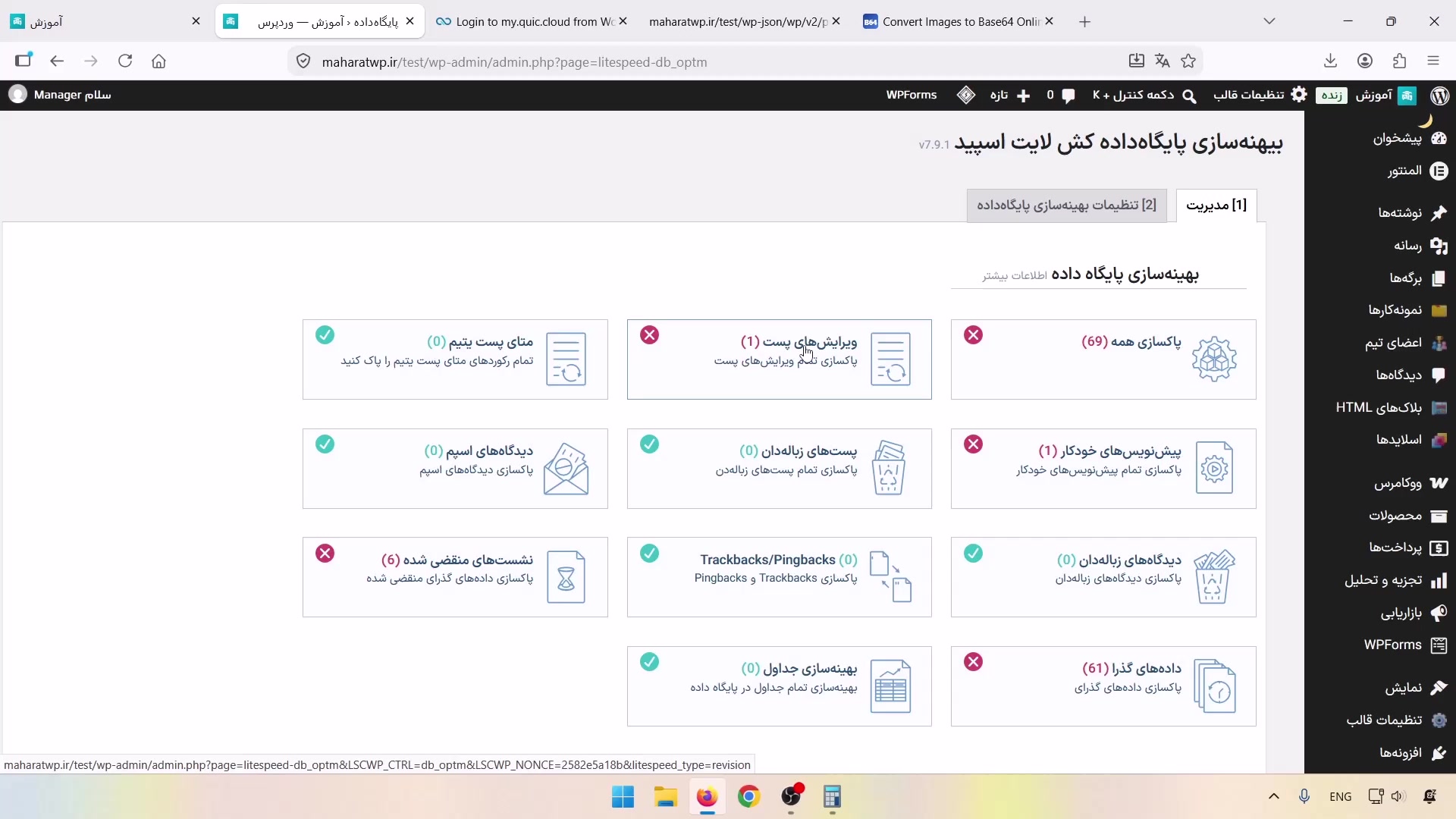Viewport: 1456px width, 819px height.
Task: Click the پاکسازی همه (69) link
Action: (1131, 341)
